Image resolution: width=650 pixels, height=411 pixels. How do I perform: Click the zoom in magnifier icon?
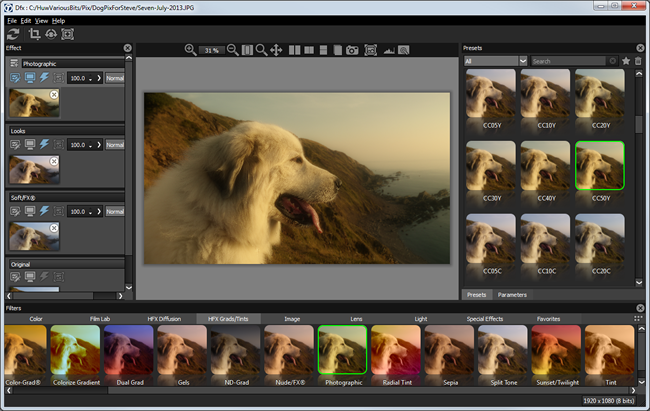pos(190,50)
